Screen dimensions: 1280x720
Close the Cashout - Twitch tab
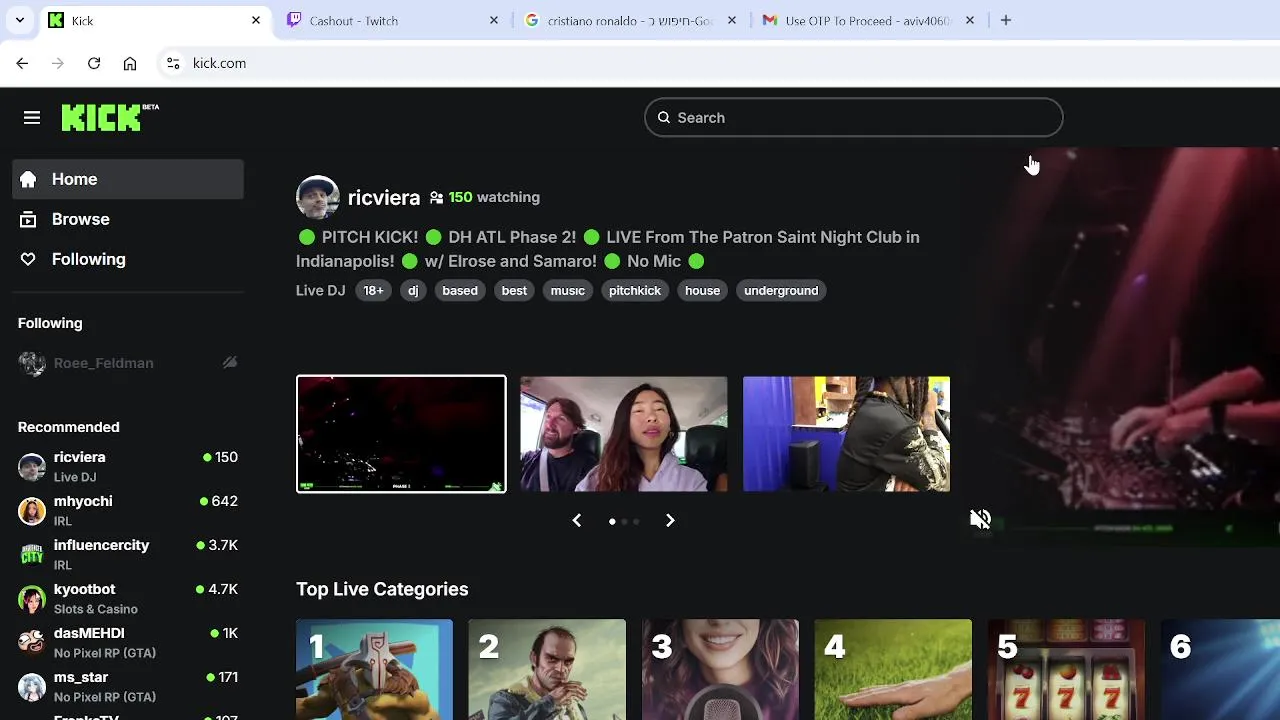(494, 20)
